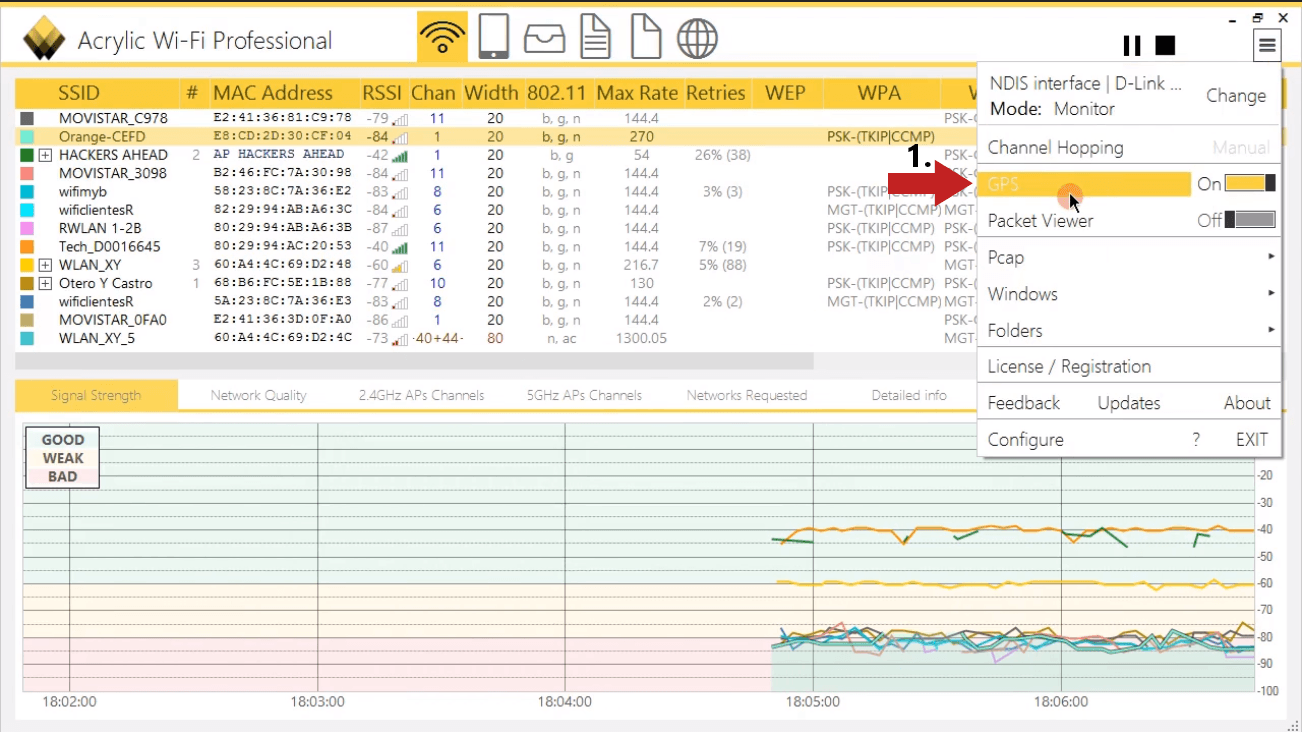Open the Folders submenu

click(x=1129, y=330)
